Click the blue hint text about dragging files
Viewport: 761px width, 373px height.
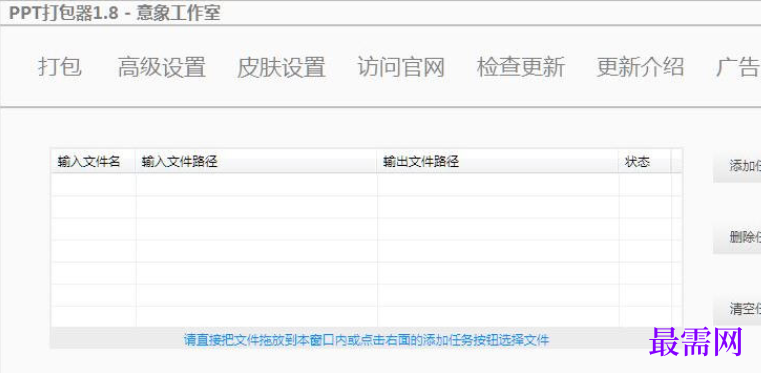(366, 340)
